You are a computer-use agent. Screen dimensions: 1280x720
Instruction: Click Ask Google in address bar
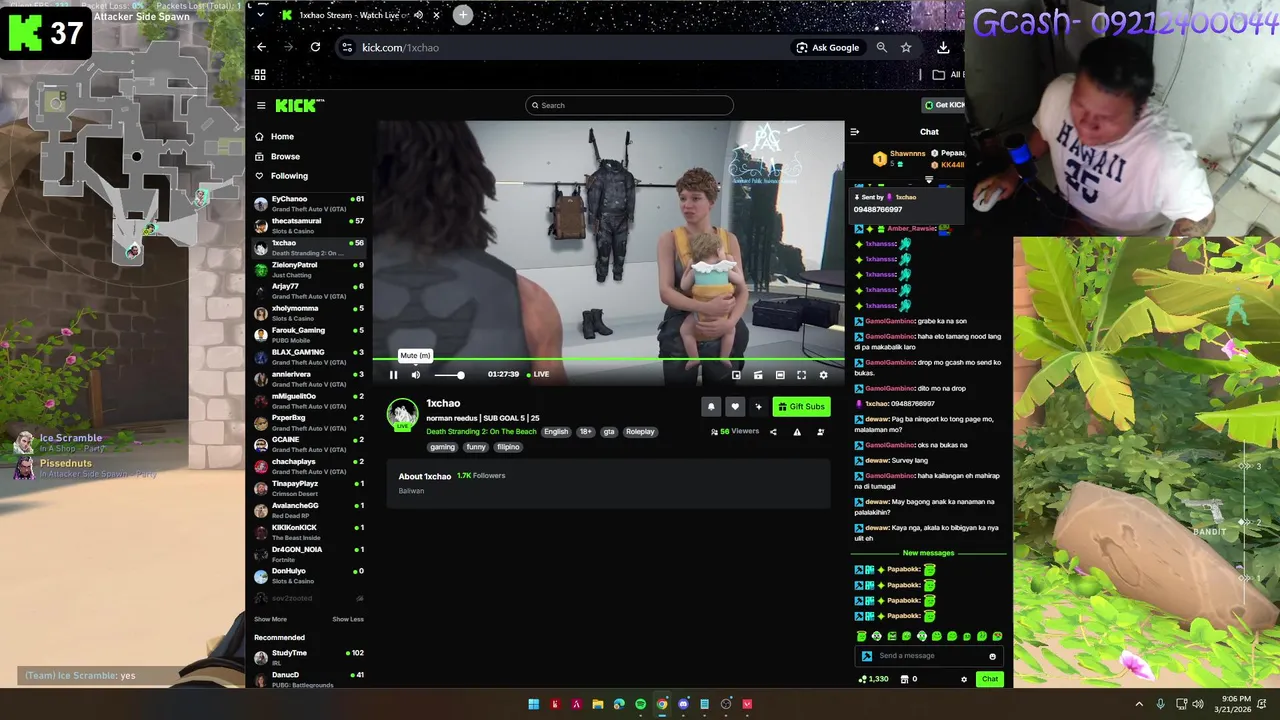point(828,47)
